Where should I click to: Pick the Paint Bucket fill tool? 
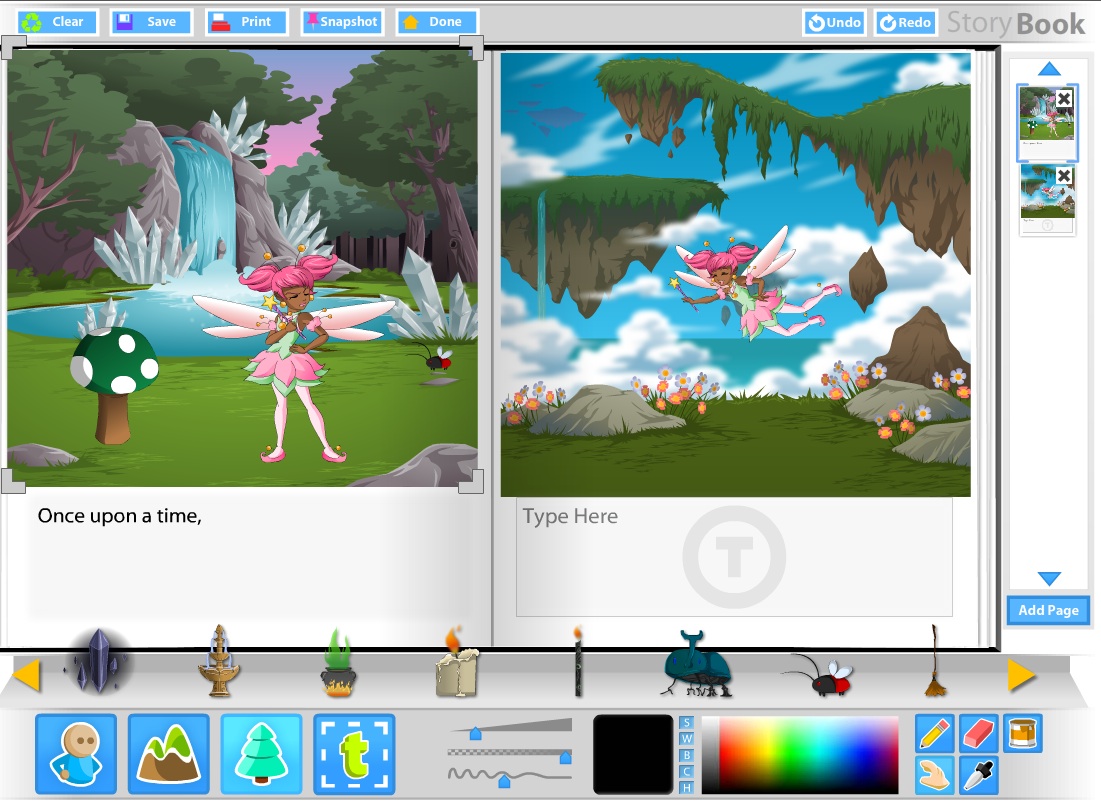click(1022, 733)
